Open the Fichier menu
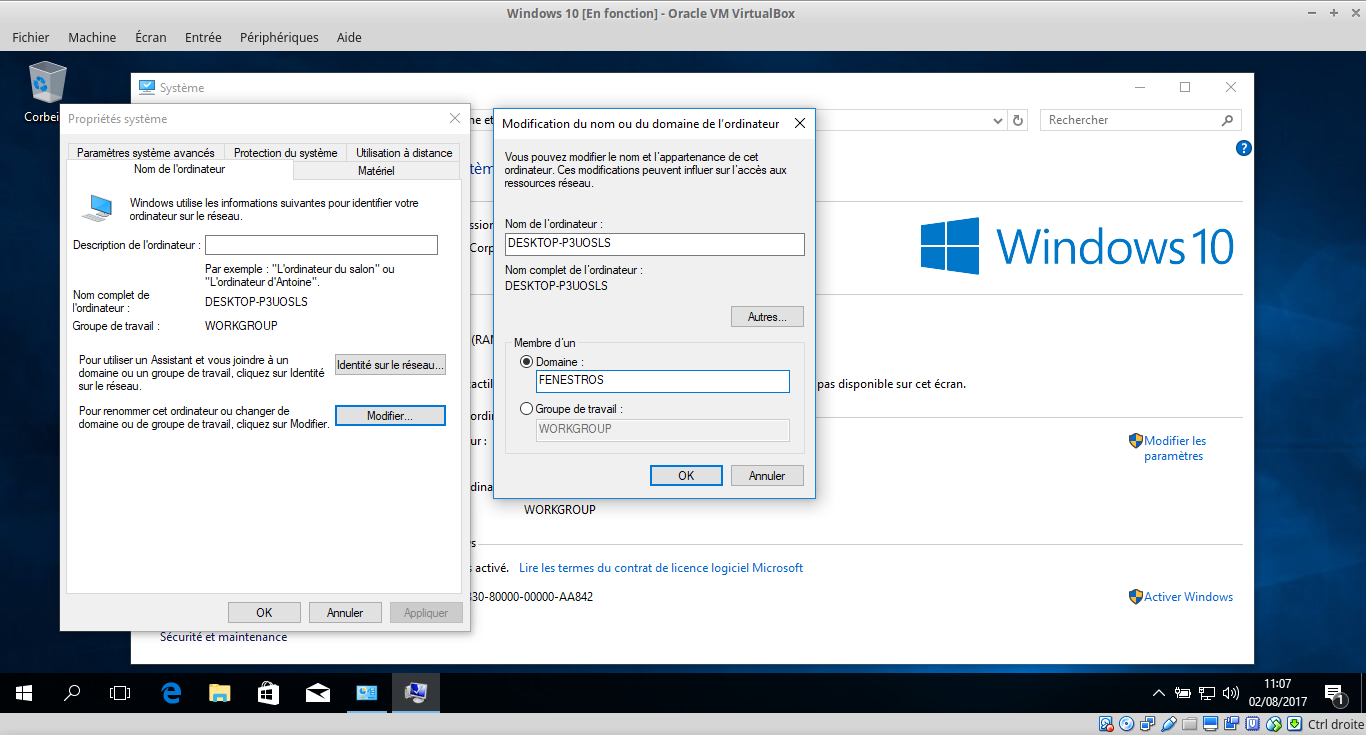 (31, 37)
